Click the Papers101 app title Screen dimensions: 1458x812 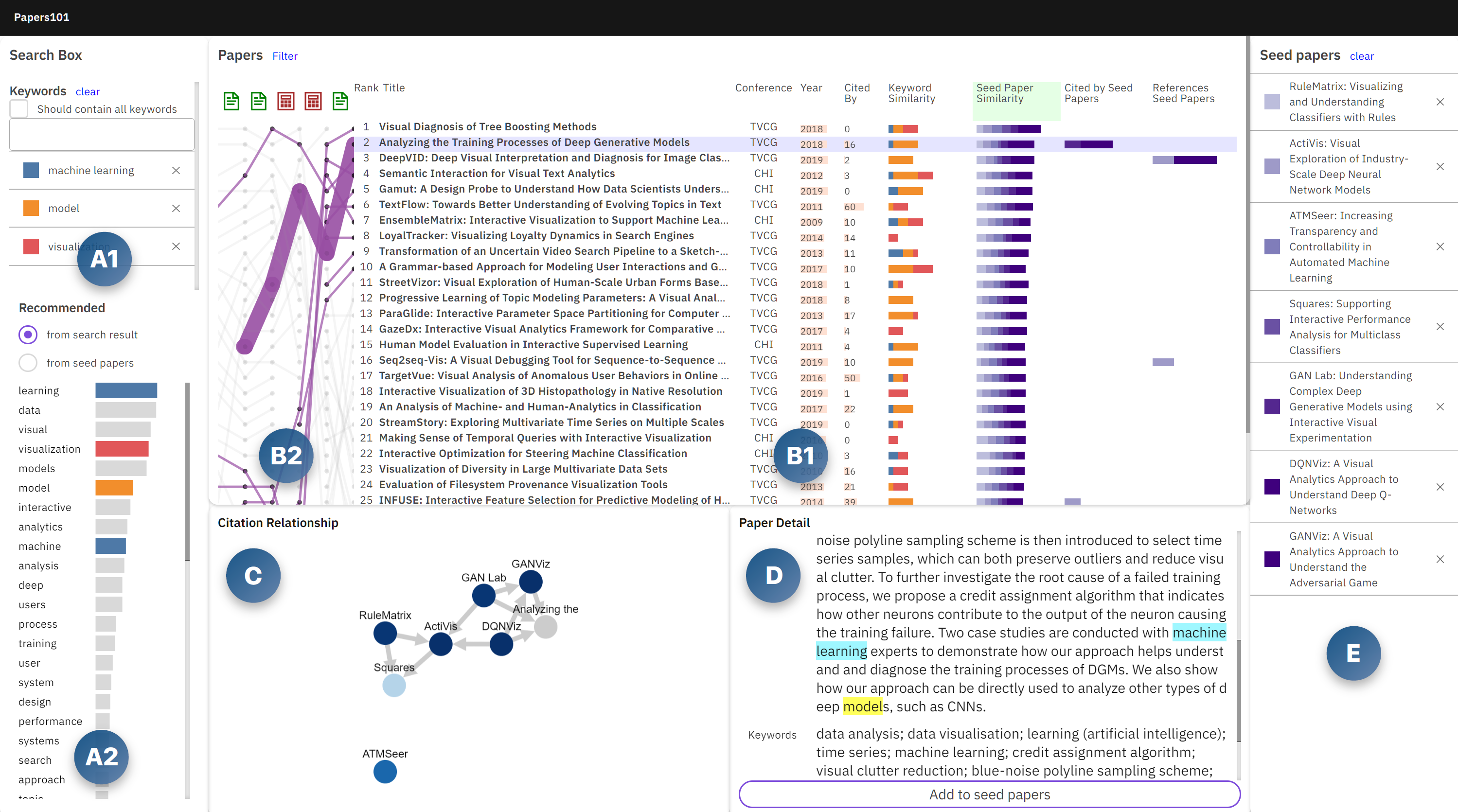pyautogui.click(x=41, y=17)
